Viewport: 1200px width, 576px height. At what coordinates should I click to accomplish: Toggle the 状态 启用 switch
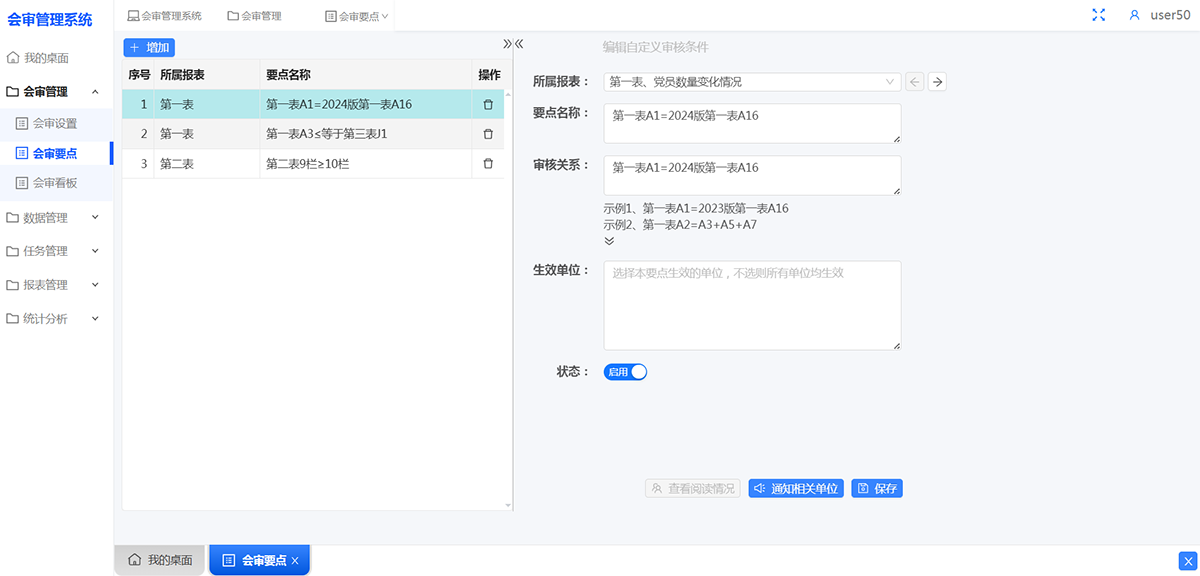[x=626, y=372]
